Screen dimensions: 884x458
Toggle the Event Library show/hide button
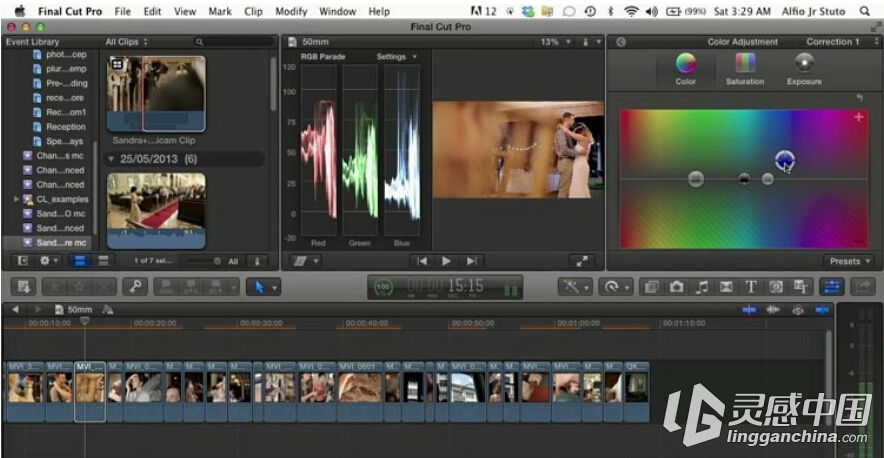(x=23, y=261)
